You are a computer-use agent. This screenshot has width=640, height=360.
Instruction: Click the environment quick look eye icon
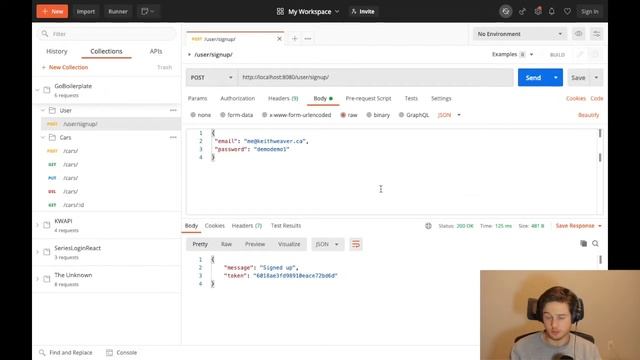click(578, 34)
